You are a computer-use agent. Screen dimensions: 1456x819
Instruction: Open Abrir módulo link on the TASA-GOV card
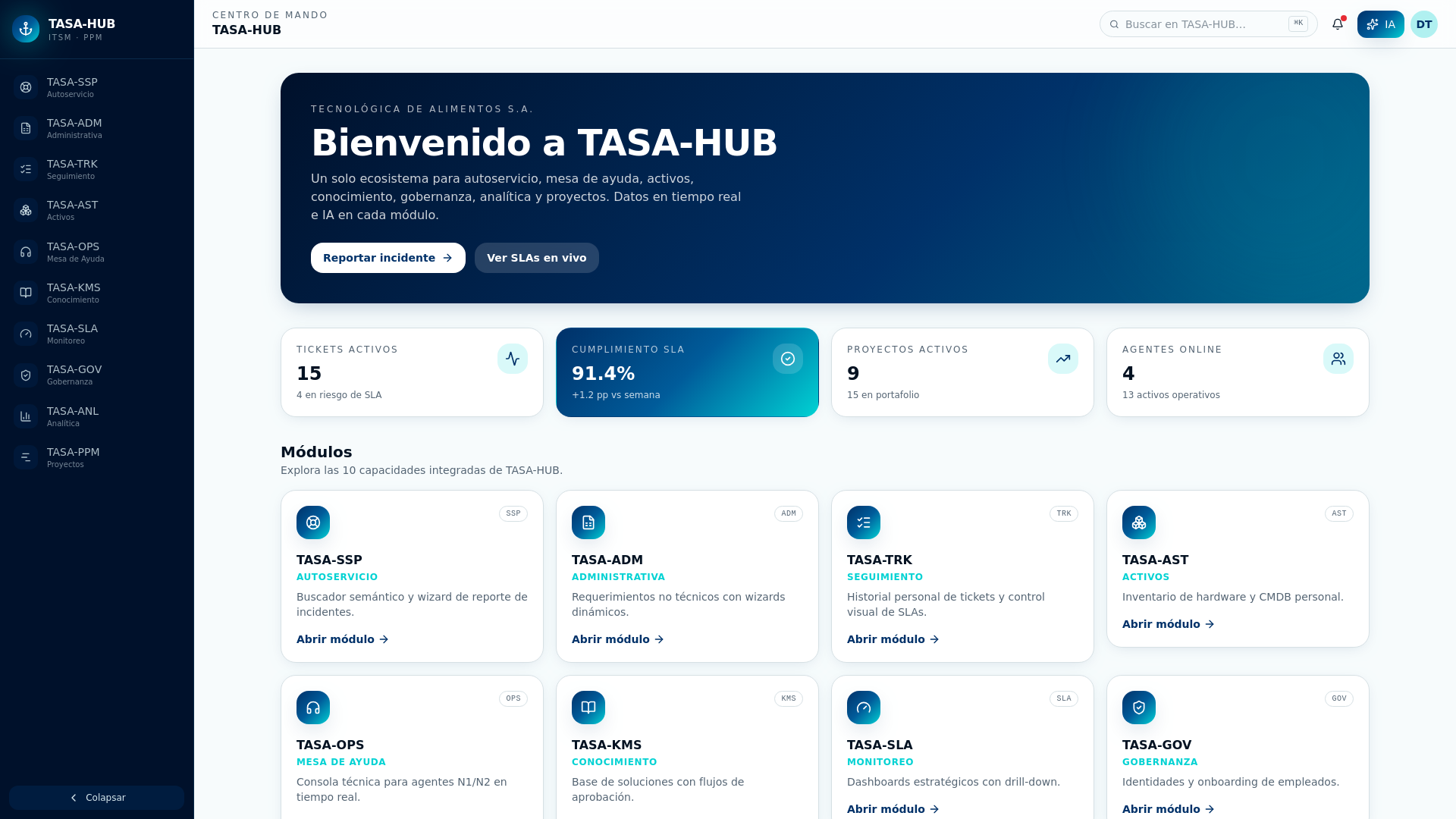pyautogui.click(x=1169, y=809)
